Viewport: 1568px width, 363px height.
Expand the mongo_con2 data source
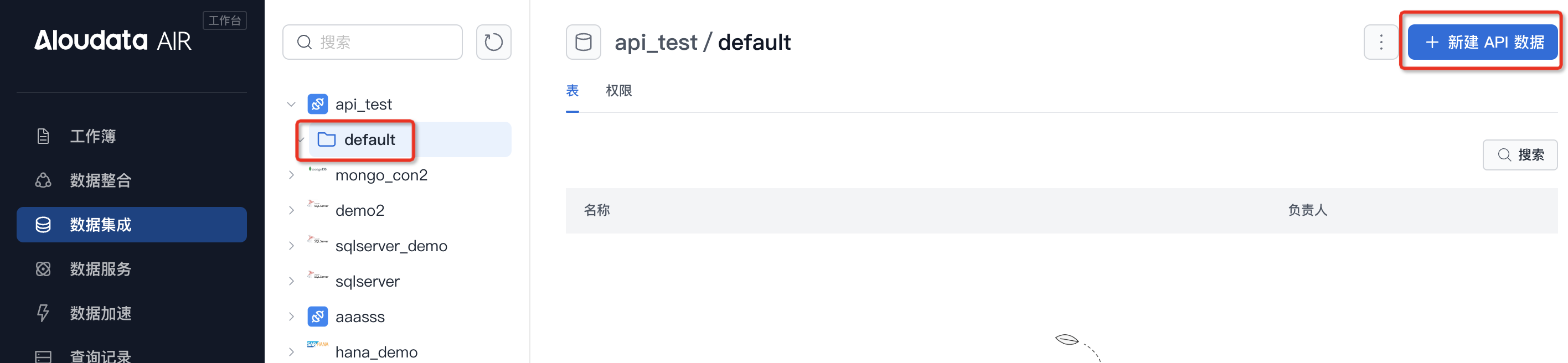click(291, 175)
